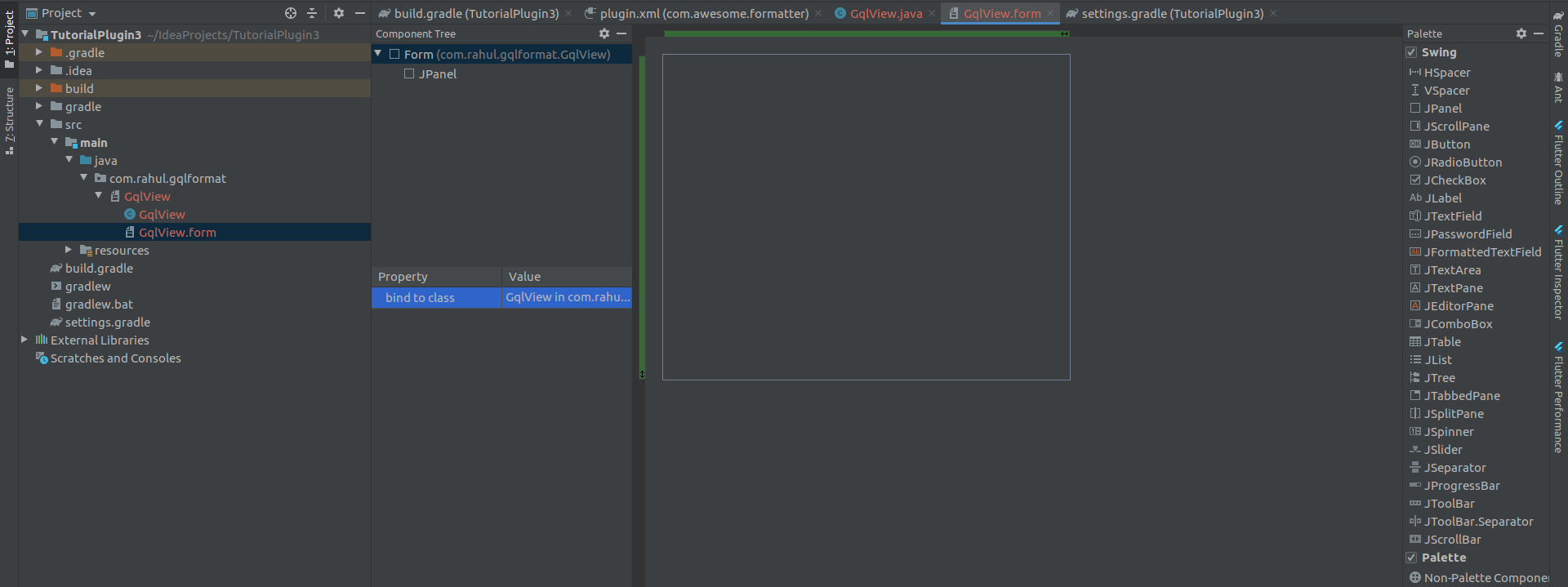Expand the resources folder
The height and width of the screenshot is (587, 1568).
point(69,250)
